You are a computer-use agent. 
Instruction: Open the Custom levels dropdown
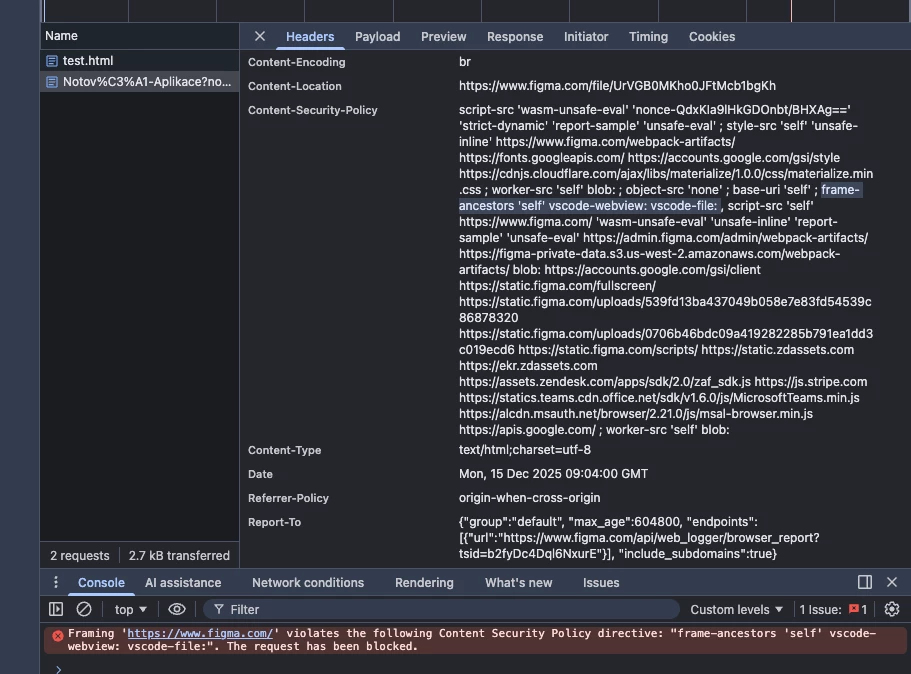736,610
